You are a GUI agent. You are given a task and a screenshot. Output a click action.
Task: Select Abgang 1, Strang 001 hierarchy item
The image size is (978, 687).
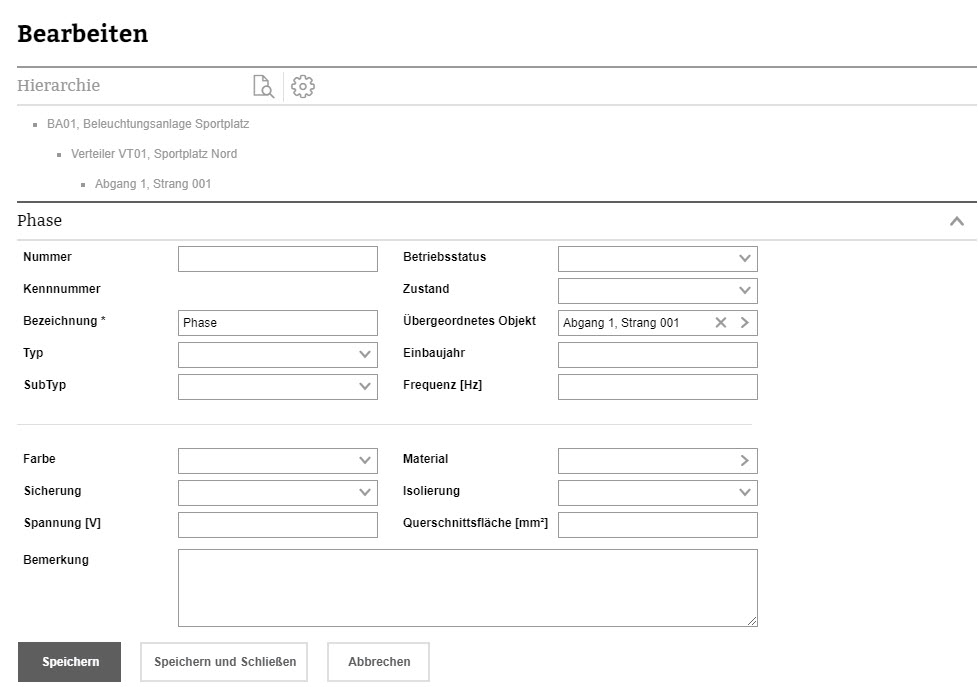coord(153,184)
